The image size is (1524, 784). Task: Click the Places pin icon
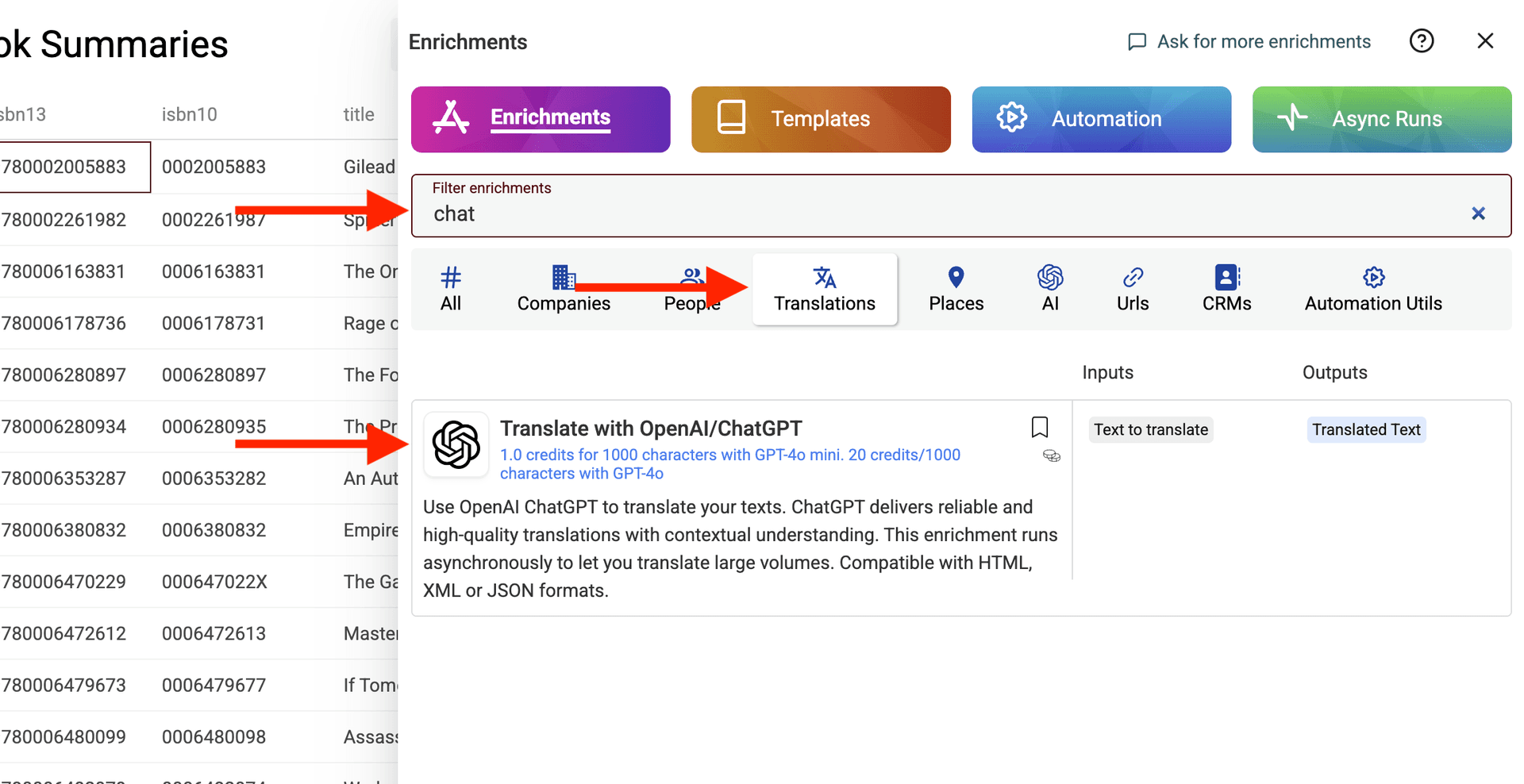(956, 279)
